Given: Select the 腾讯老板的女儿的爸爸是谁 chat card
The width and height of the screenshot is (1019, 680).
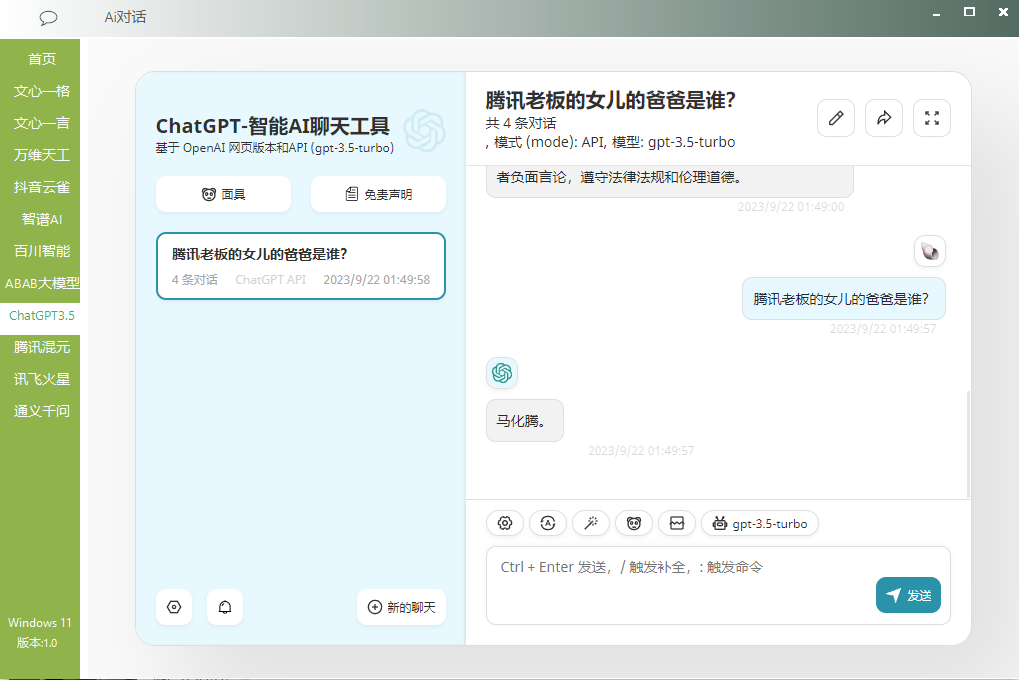Looking at the screenshot, I should pyautogui.click(x=301, y=266).
